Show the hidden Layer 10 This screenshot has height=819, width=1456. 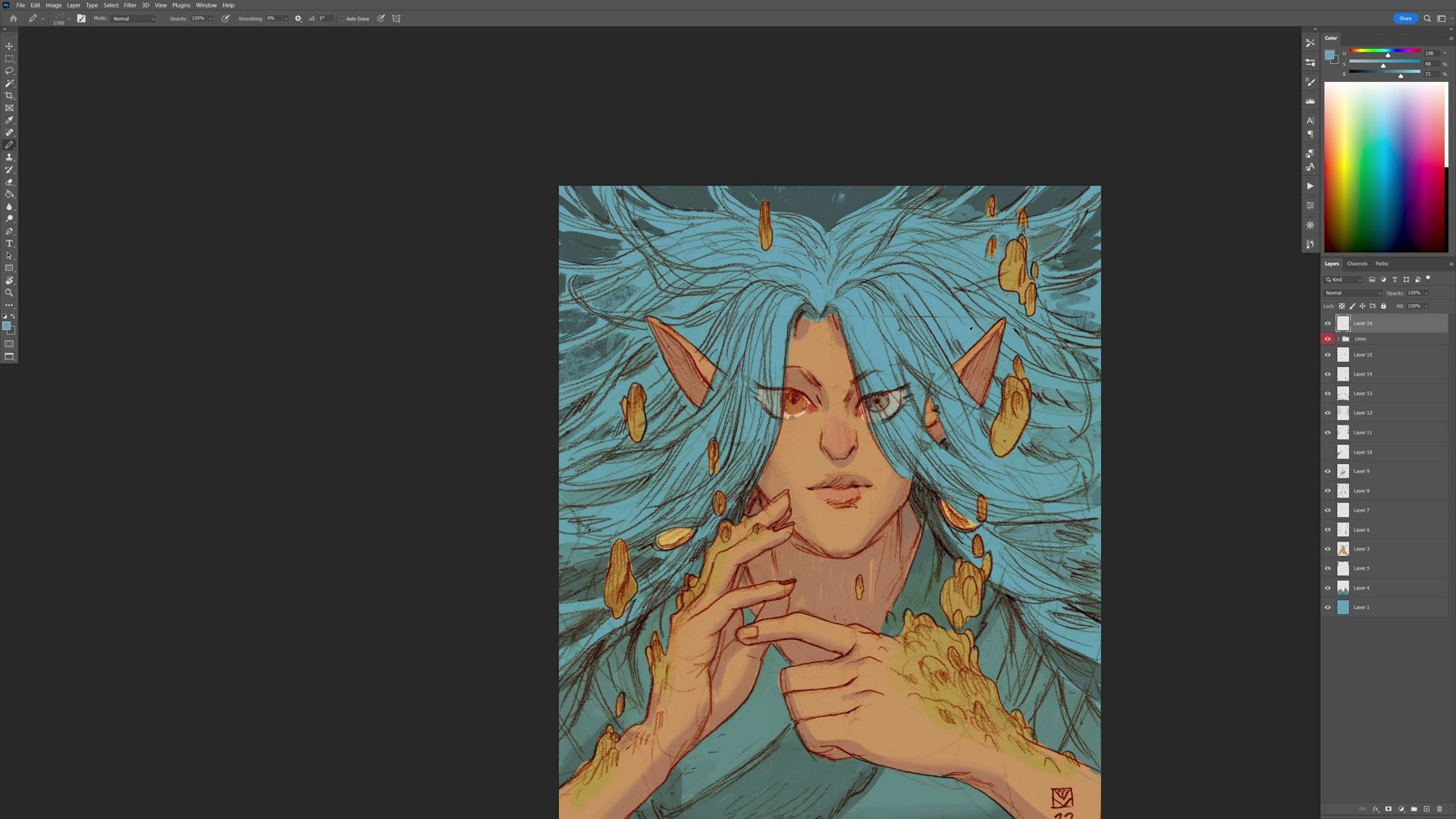point(1328,452)
